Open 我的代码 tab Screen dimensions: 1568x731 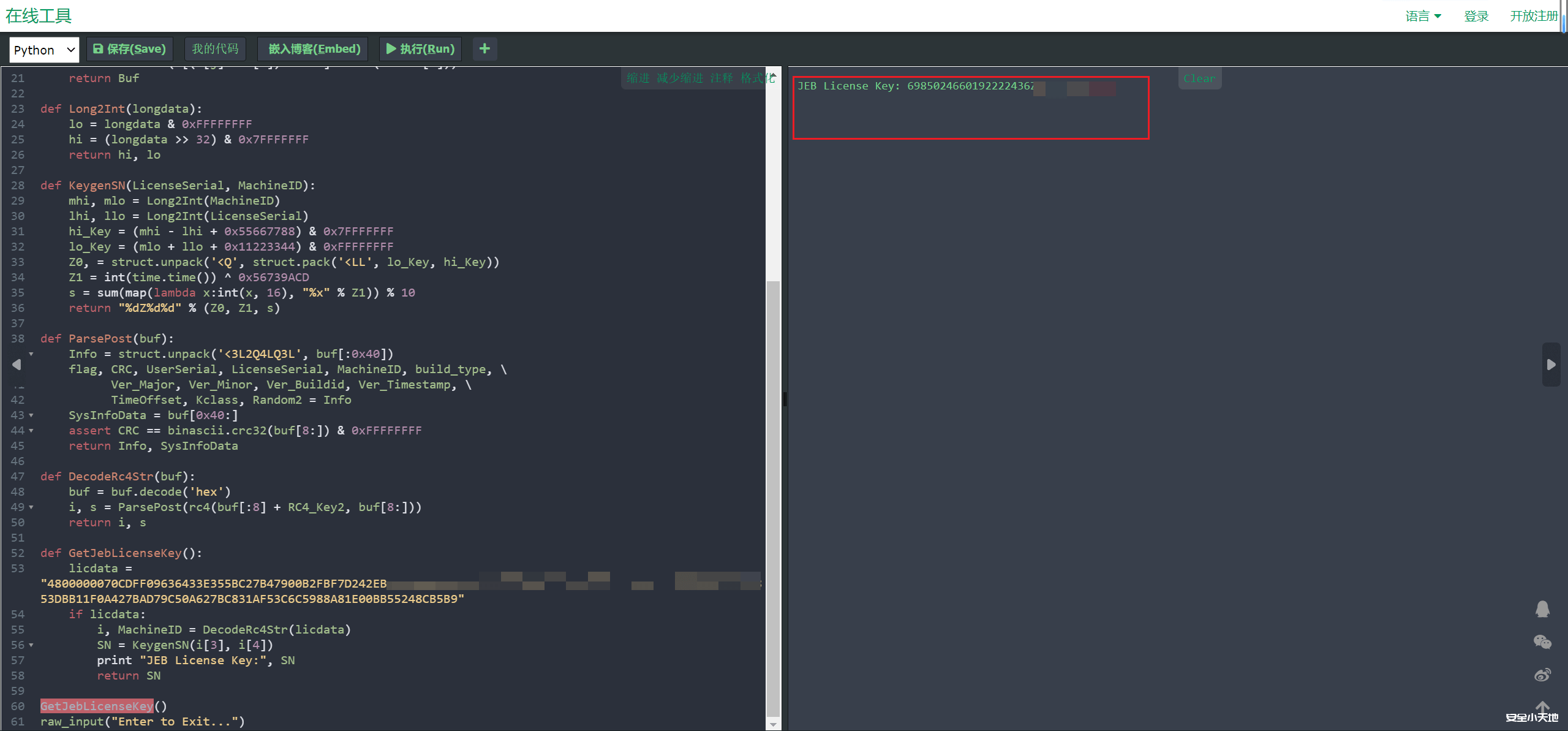pos(215,49)
